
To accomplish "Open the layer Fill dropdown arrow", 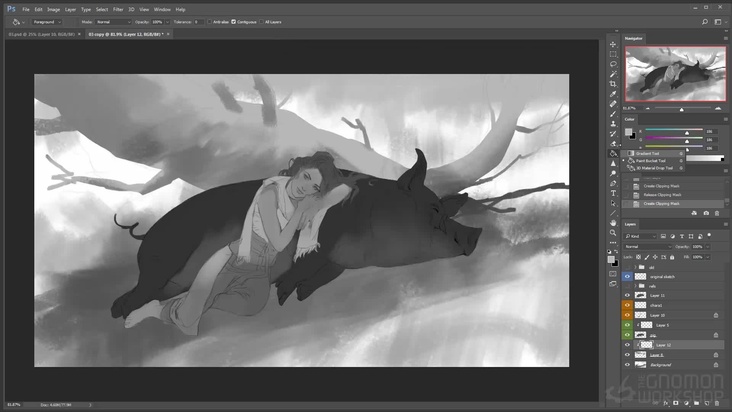I will point(708,257).
